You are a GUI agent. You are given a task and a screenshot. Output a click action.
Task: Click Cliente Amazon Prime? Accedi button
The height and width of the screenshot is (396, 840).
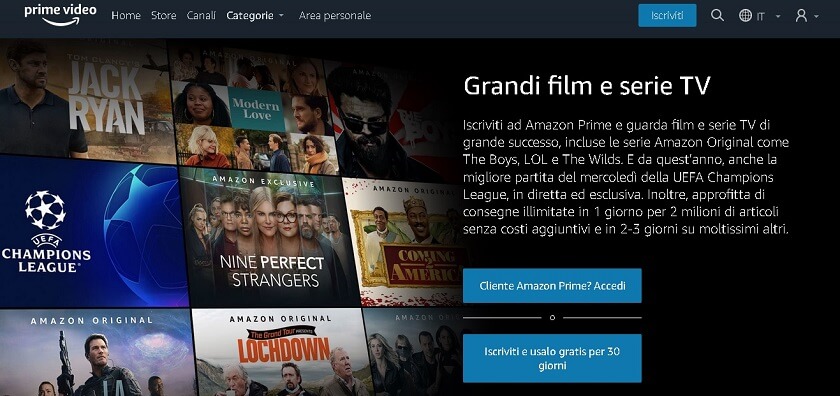tap(552, 286)
